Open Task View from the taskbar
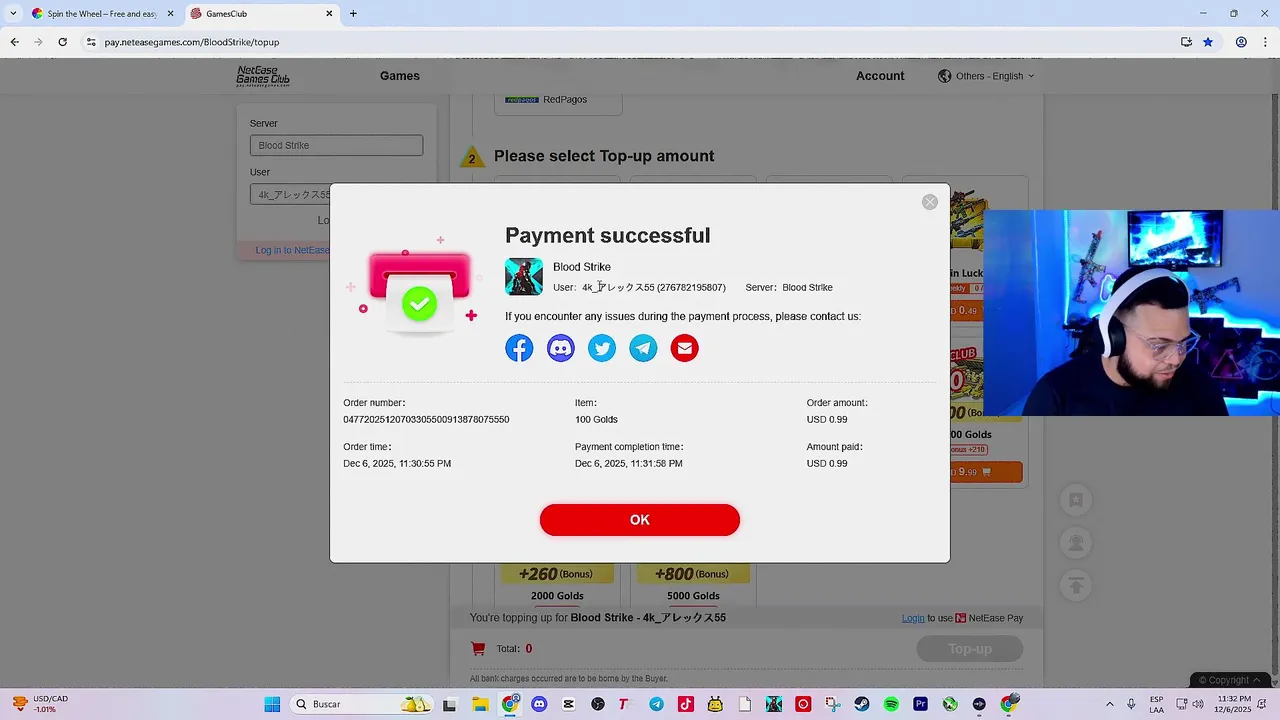Viewport: 1280px width, 720px height. (x=450, y=704)
